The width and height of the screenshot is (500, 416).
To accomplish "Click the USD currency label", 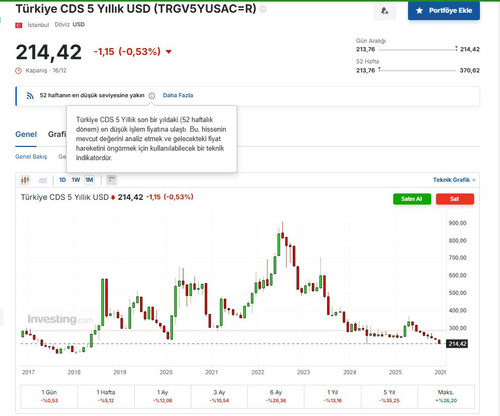I will tap(79, 25).
